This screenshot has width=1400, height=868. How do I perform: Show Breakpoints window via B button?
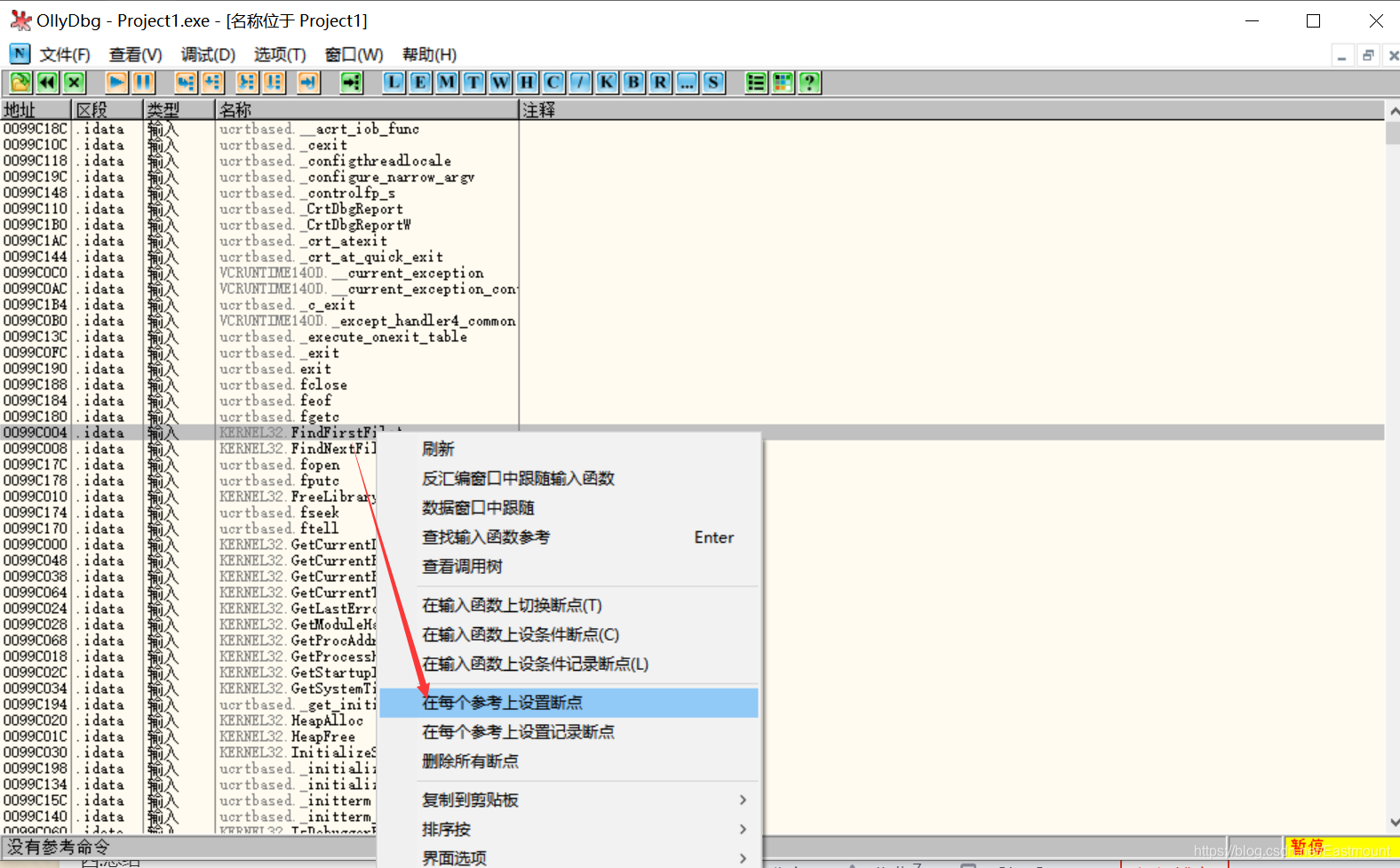633,83
